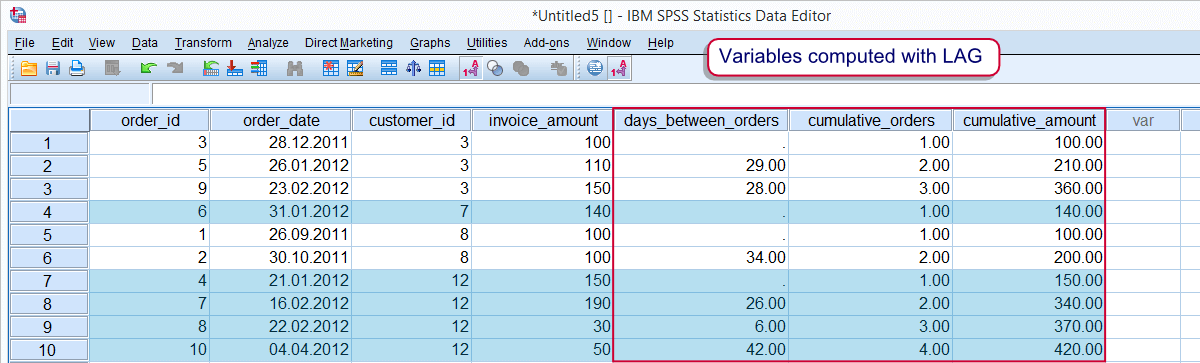The image size is (1200, 363).
Task: Select the days_between_orders column header
Action: coord(701,120)
